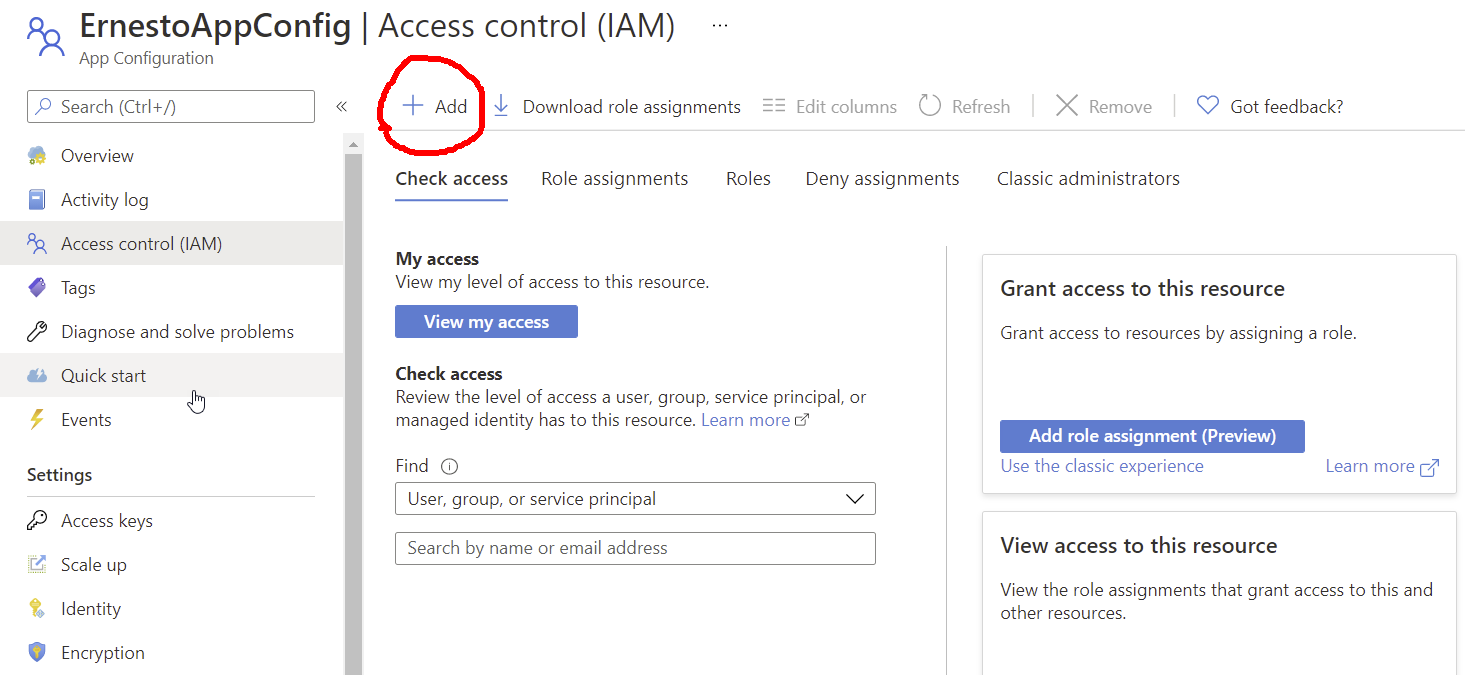Click Add role assignment (Preview) button
Viewport: 1465px width, 675px height.
point(1152,436)
